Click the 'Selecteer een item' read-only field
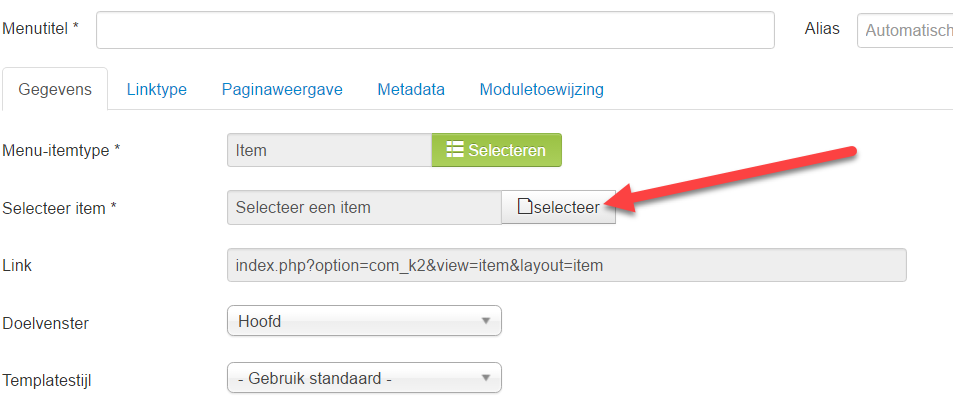Screen dimensions: 953x414 click(x=364, y=207)
